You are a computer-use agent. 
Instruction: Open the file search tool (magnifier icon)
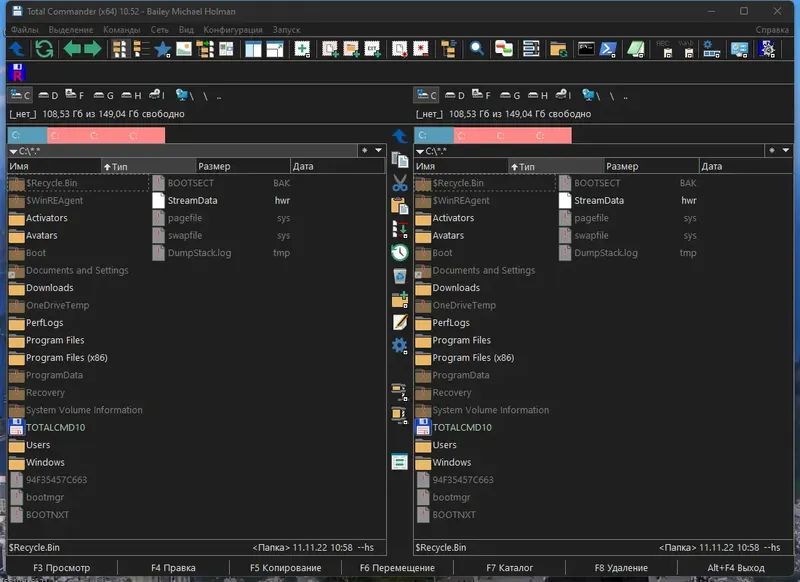tap(478, 49)
